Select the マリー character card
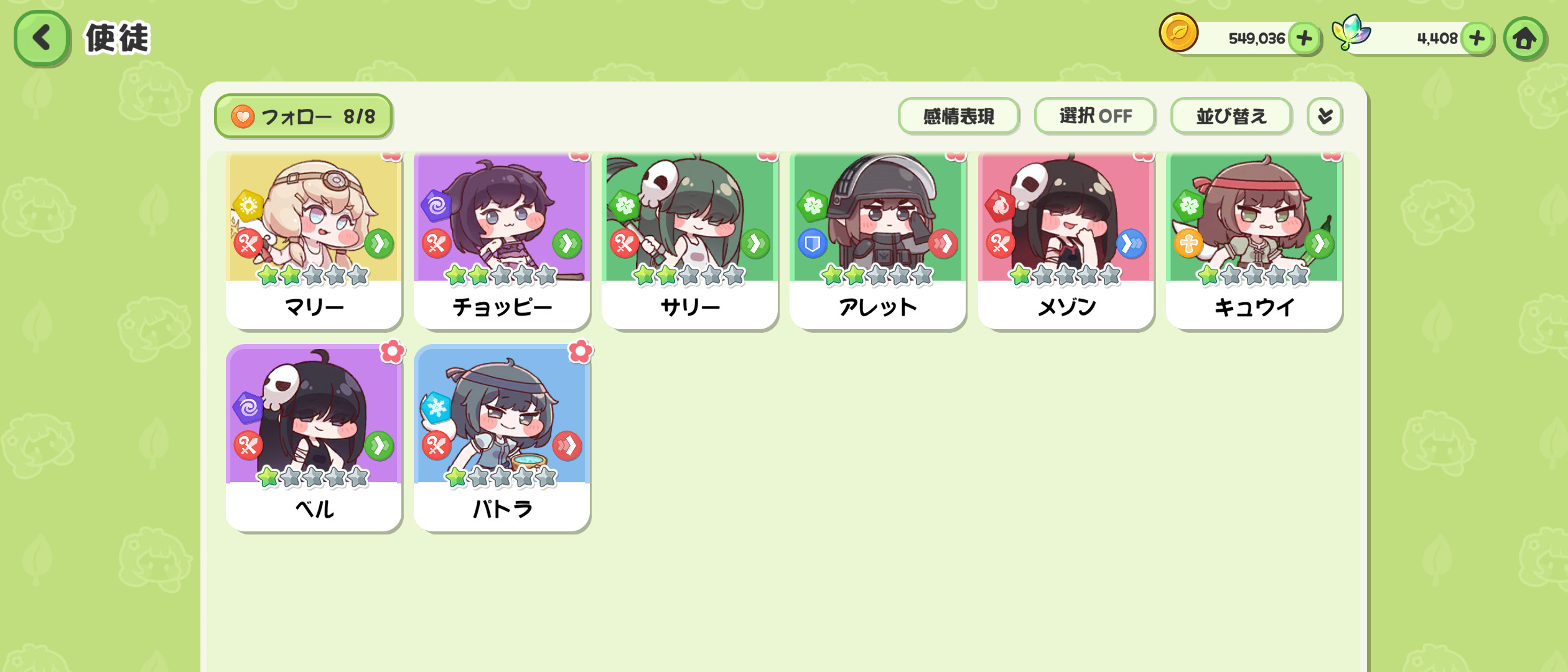Screen dimensions: 1568x672 click(314, 241)
